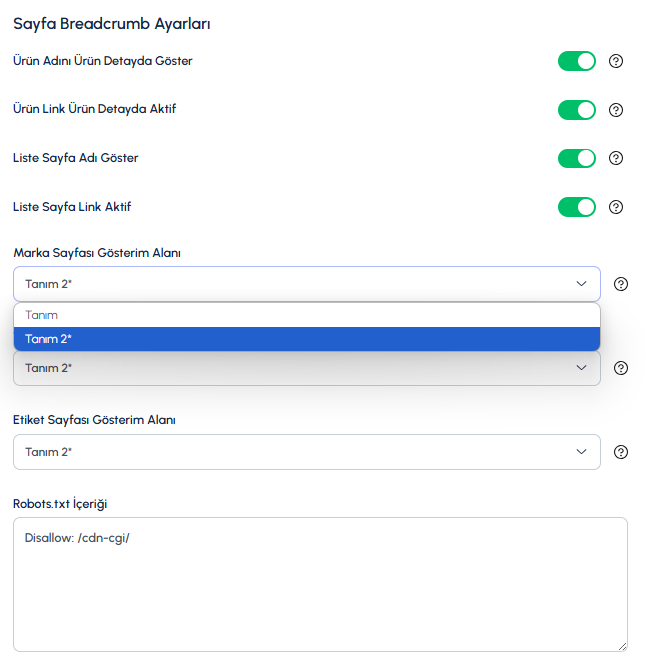Click the Disallow: /cdn-cgi/ text line
Image resolution: width=652 pixels, height=664 pixels.
tap(77, 538)
